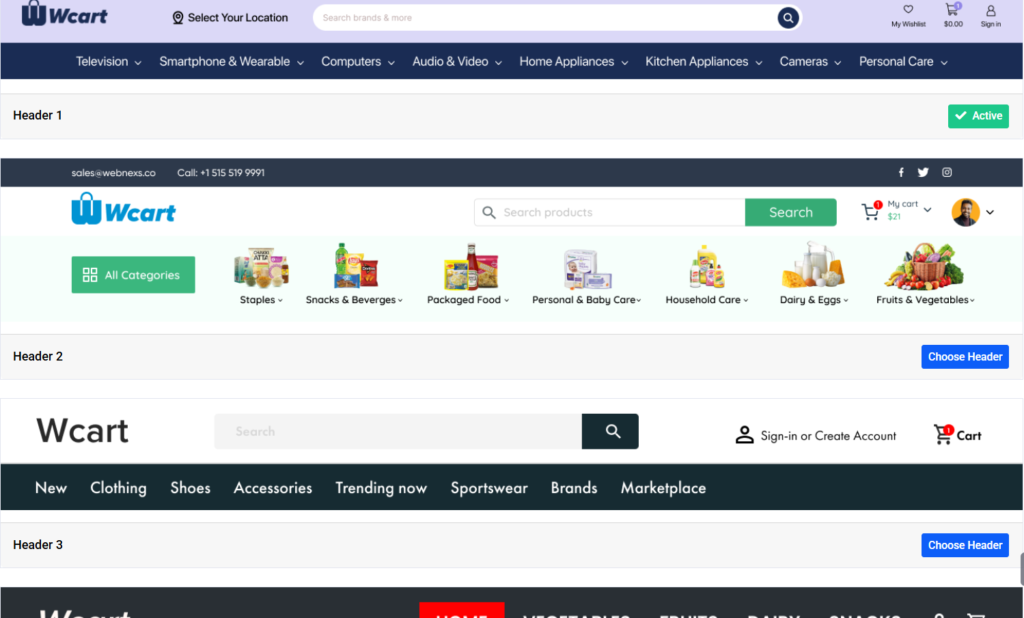Click the blue Wcart logo in Header 2
The image size is (1024, 618).
pyautogui.click(x=123, y=208)
